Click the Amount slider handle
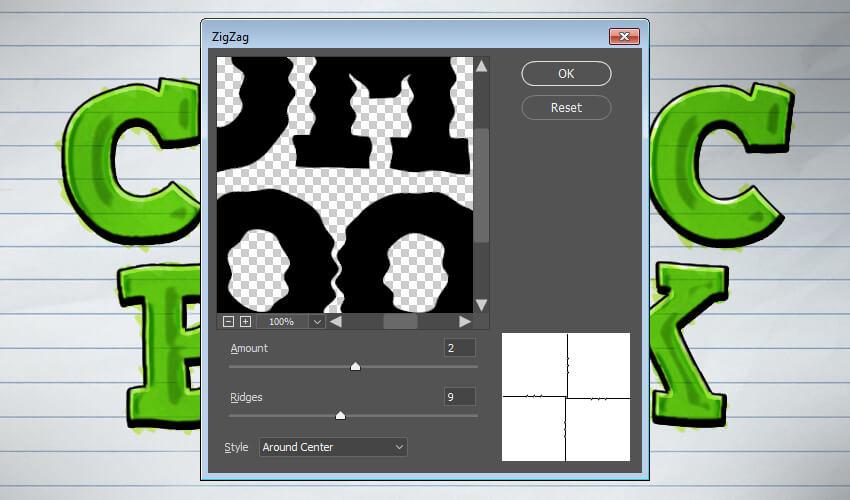850x500 pixels. (x=355, y=367)
